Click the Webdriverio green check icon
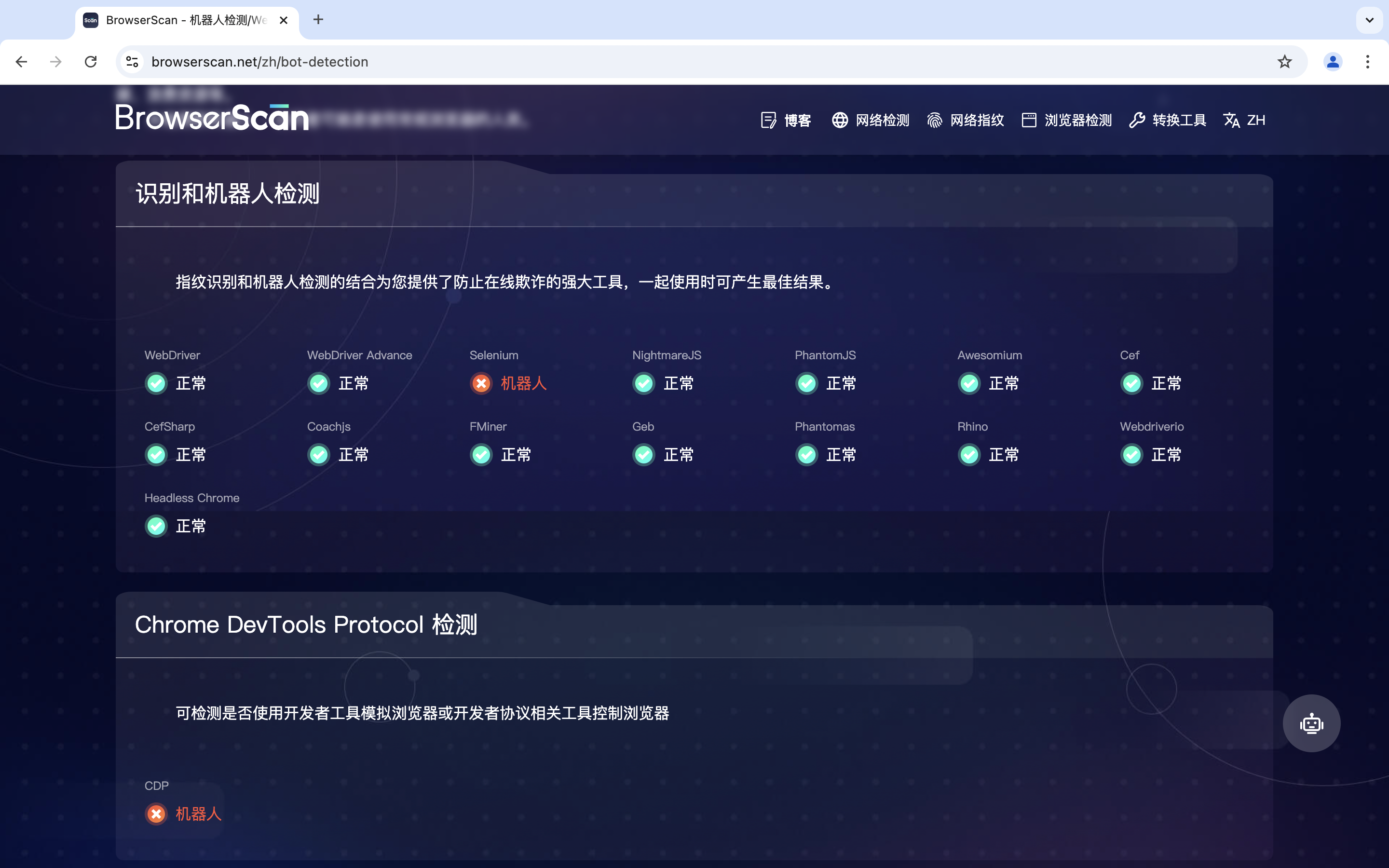1389x868 pixels. click(1131, 455)
